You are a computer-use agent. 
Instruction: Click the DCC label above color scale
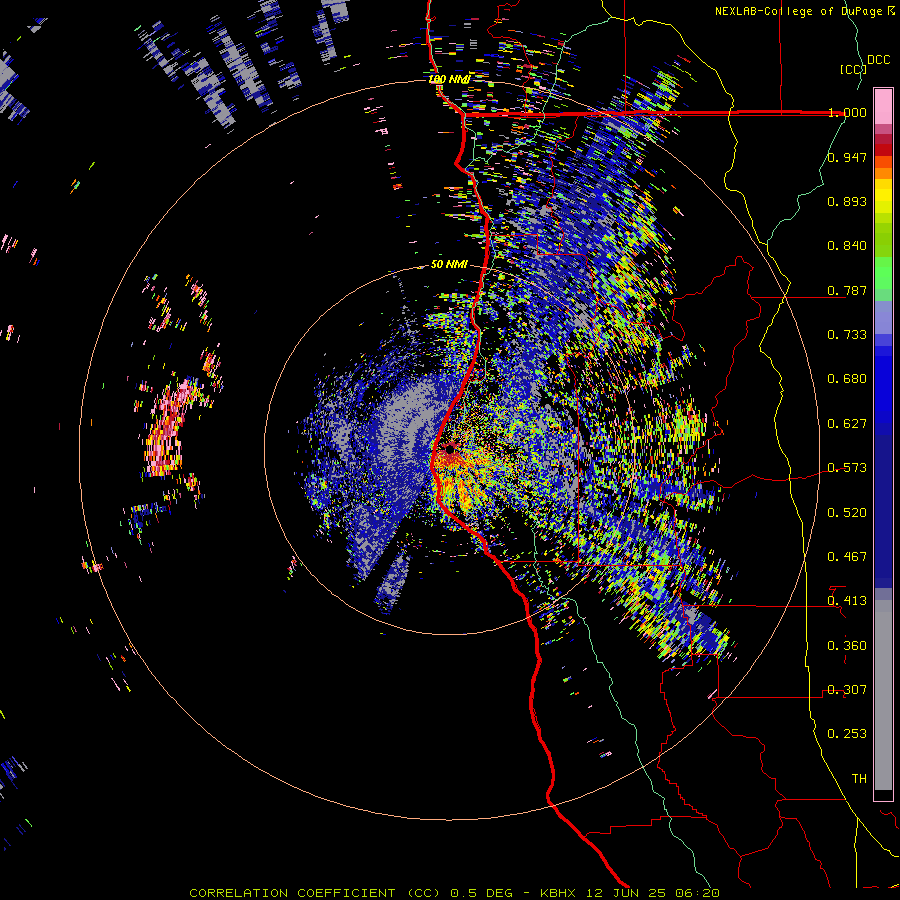click(879, 60)
